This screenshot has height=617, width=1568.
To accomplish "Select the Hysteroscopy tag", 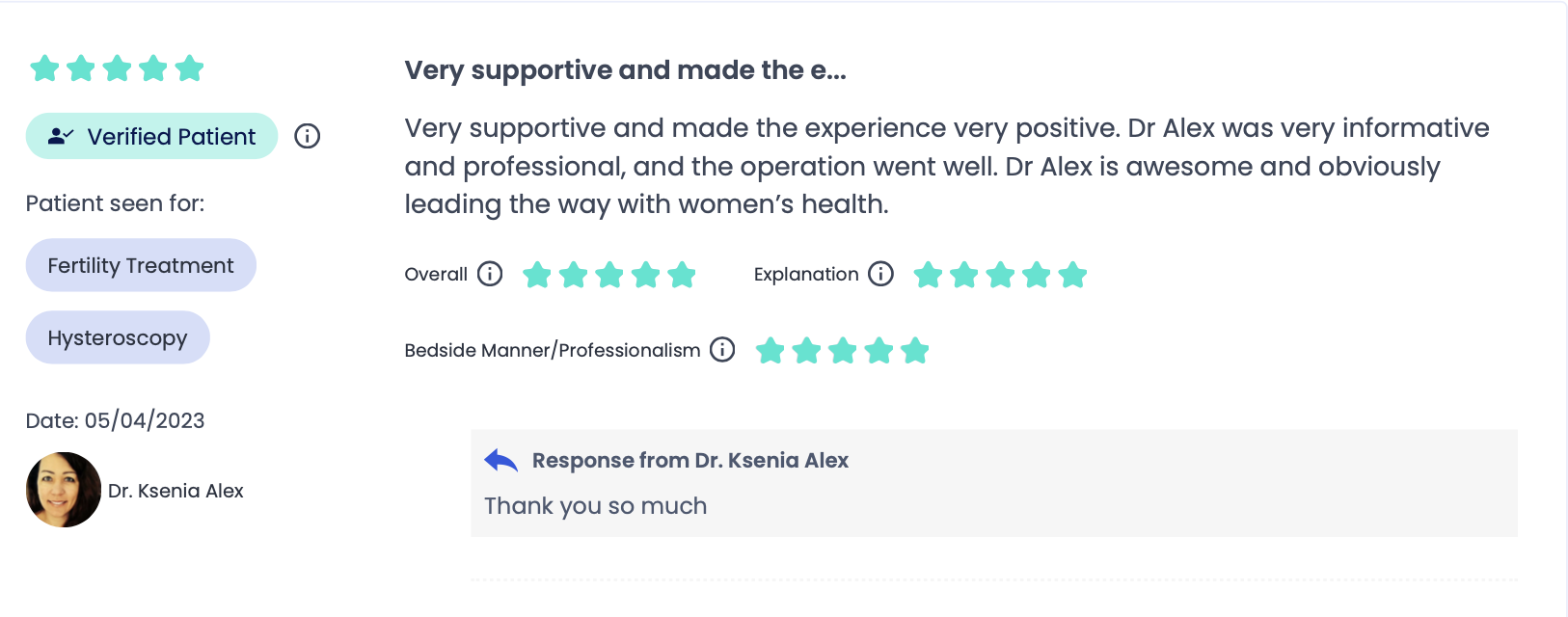I will pos(118,337).
